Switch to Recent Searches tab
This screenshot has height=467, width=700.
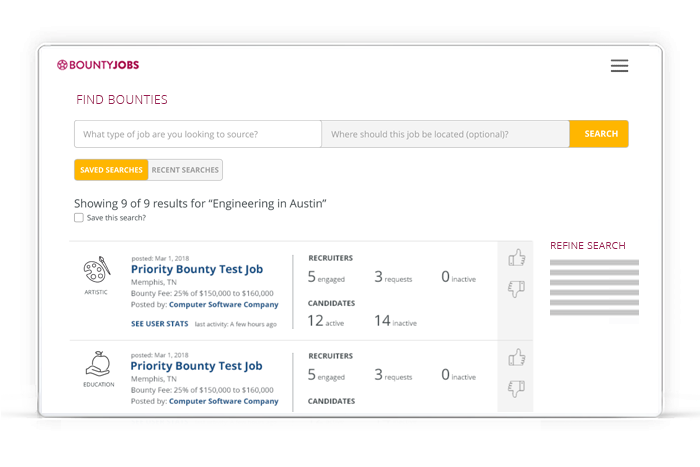coord(185,170)
